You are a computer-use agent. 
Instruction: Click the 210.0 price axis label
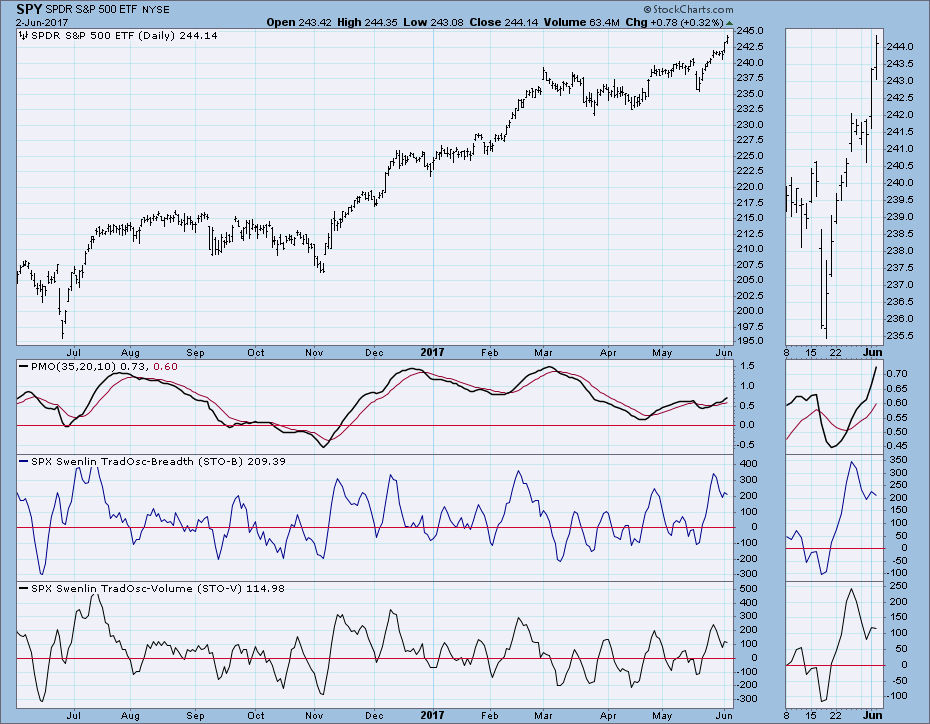tap(751, 248)
